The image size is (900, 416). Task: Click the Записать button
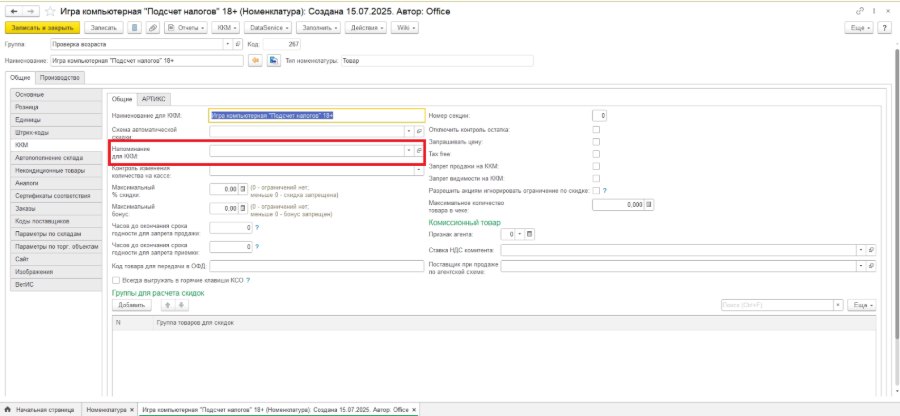coord(103,28)
